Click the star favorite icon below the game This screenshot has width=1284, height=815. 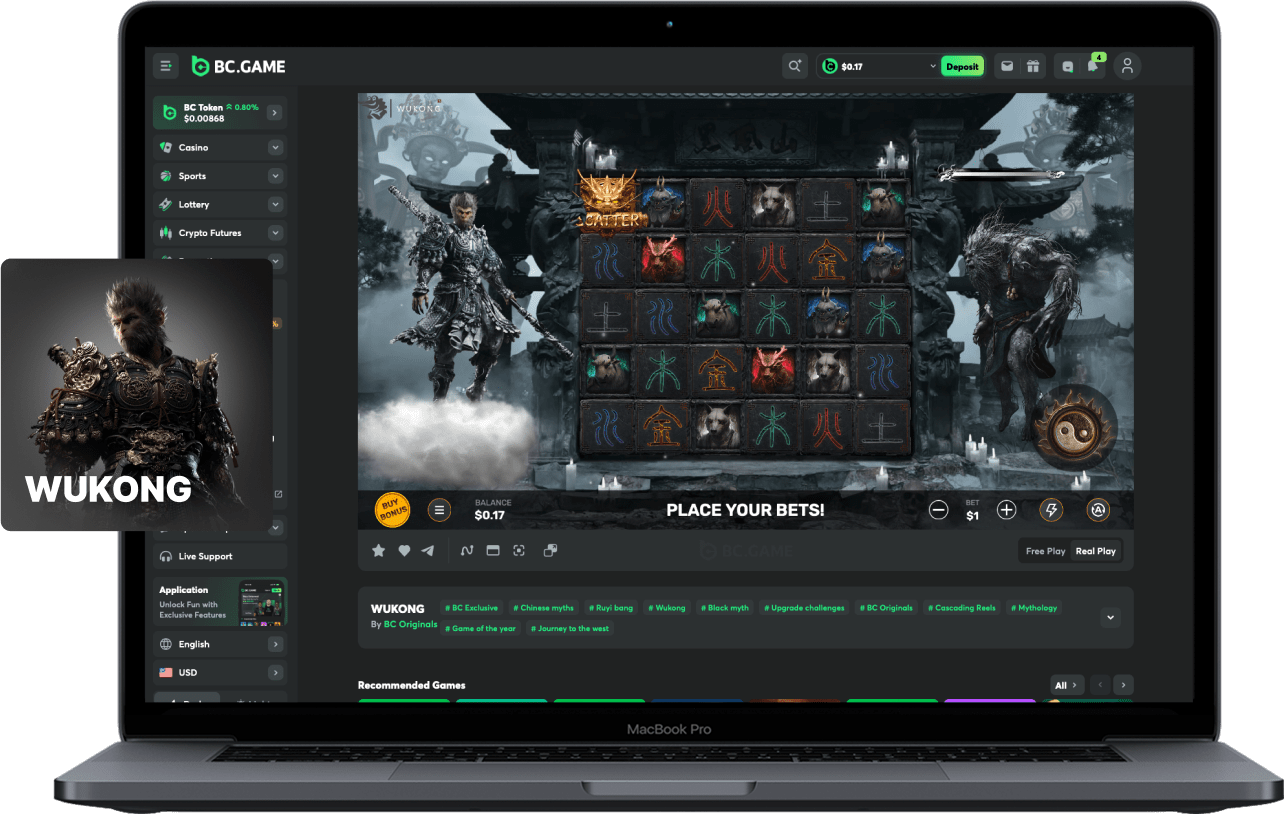[x=378, y=550]
